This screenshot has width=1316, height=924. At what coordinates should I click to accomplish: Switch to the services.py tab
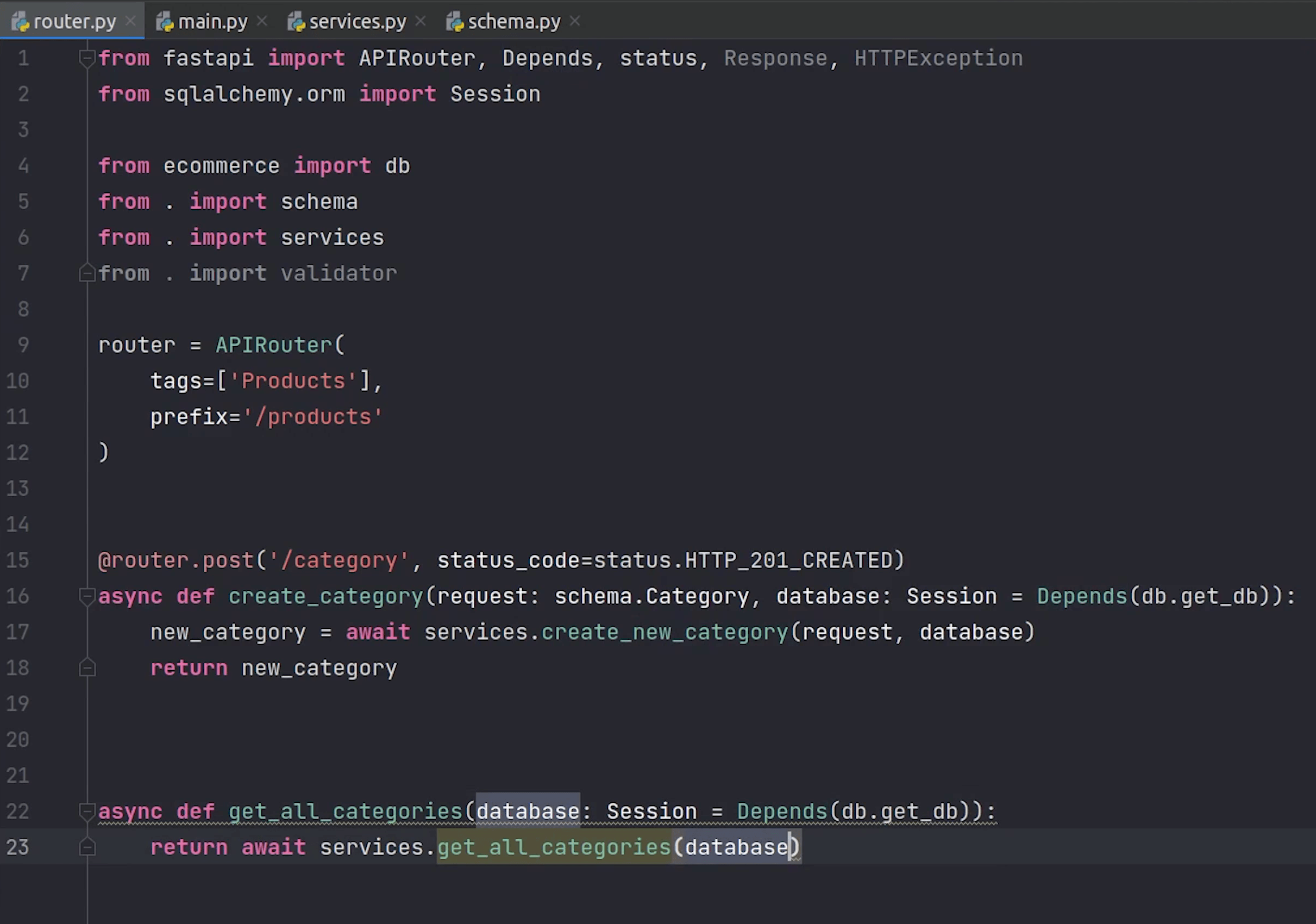357,22
